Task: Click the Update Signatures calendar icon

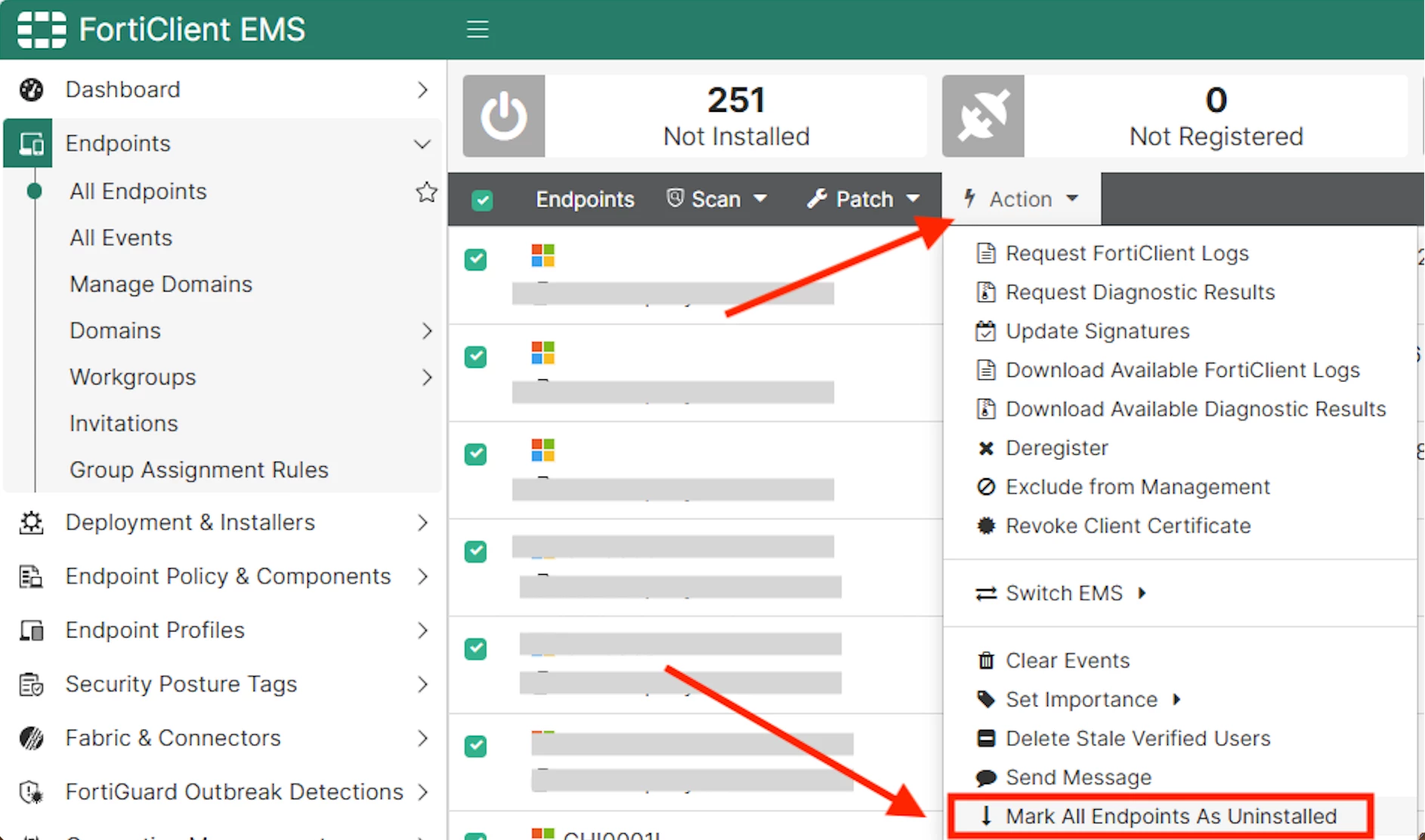Action: click(x=986, y=331)
